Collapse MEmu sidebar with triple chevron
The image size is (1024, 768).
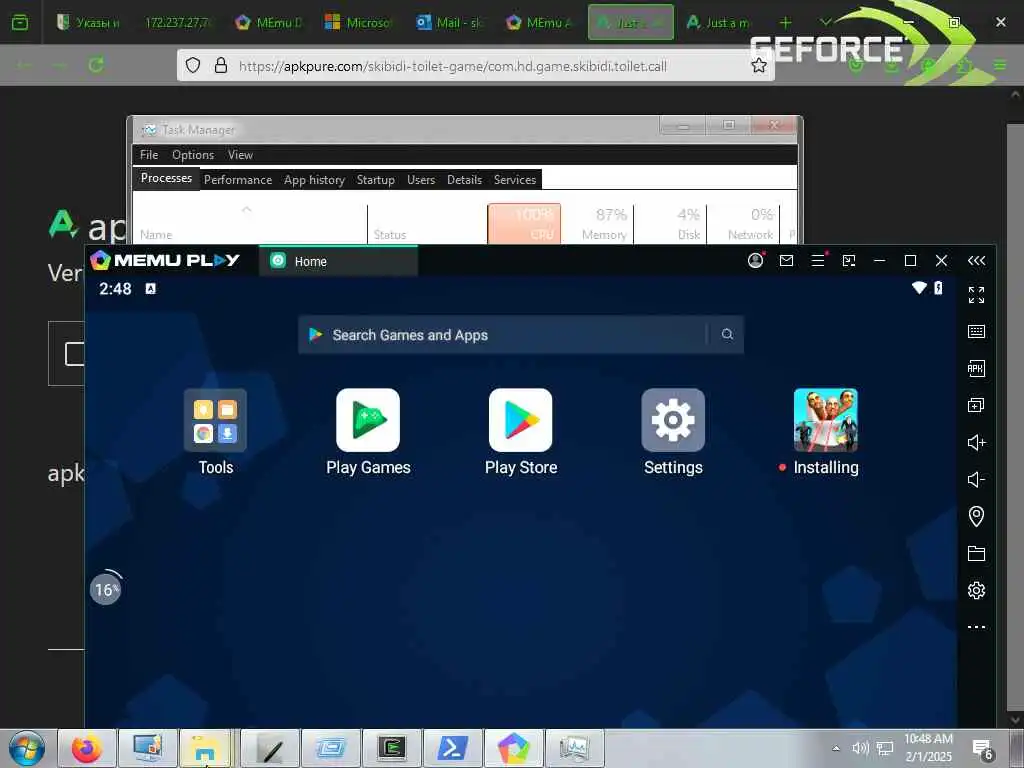pos(976,261)
